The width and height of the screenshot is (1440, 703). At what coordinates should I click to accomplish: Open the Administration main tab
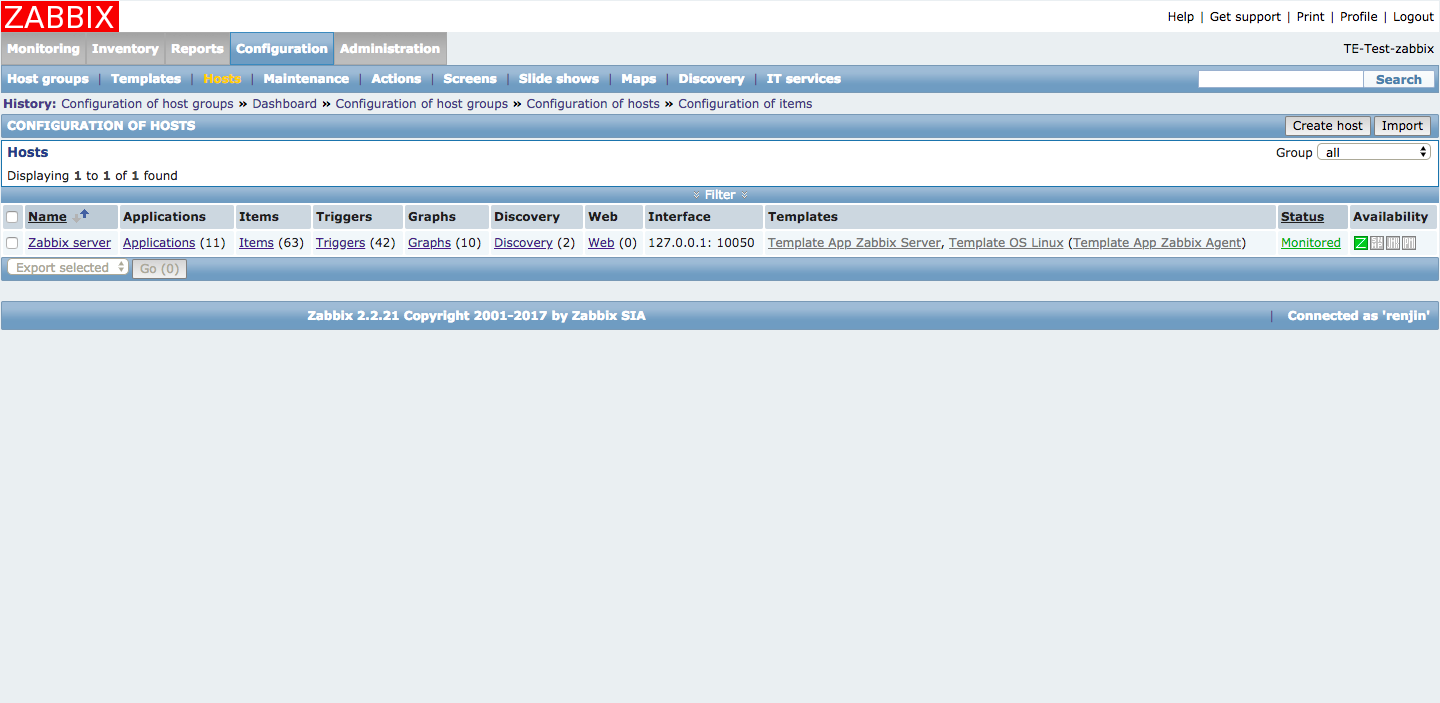tap(390, 49)
